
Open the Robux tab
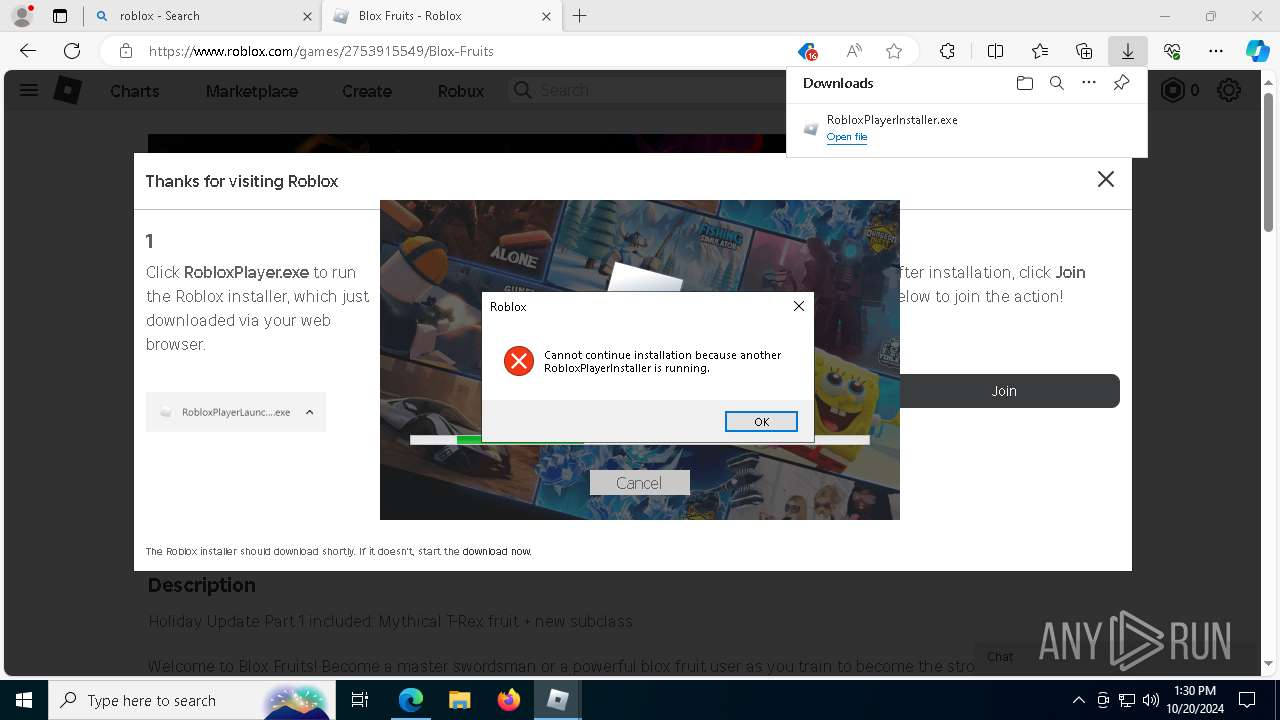click(x=461, y=91)
